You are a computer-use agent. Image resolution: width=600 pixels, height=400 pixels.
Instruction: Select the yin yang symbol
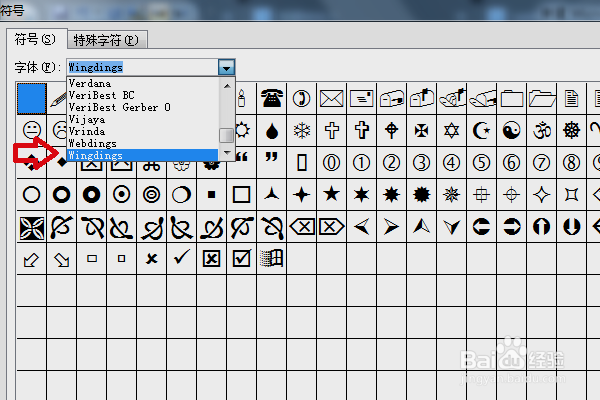512,131
